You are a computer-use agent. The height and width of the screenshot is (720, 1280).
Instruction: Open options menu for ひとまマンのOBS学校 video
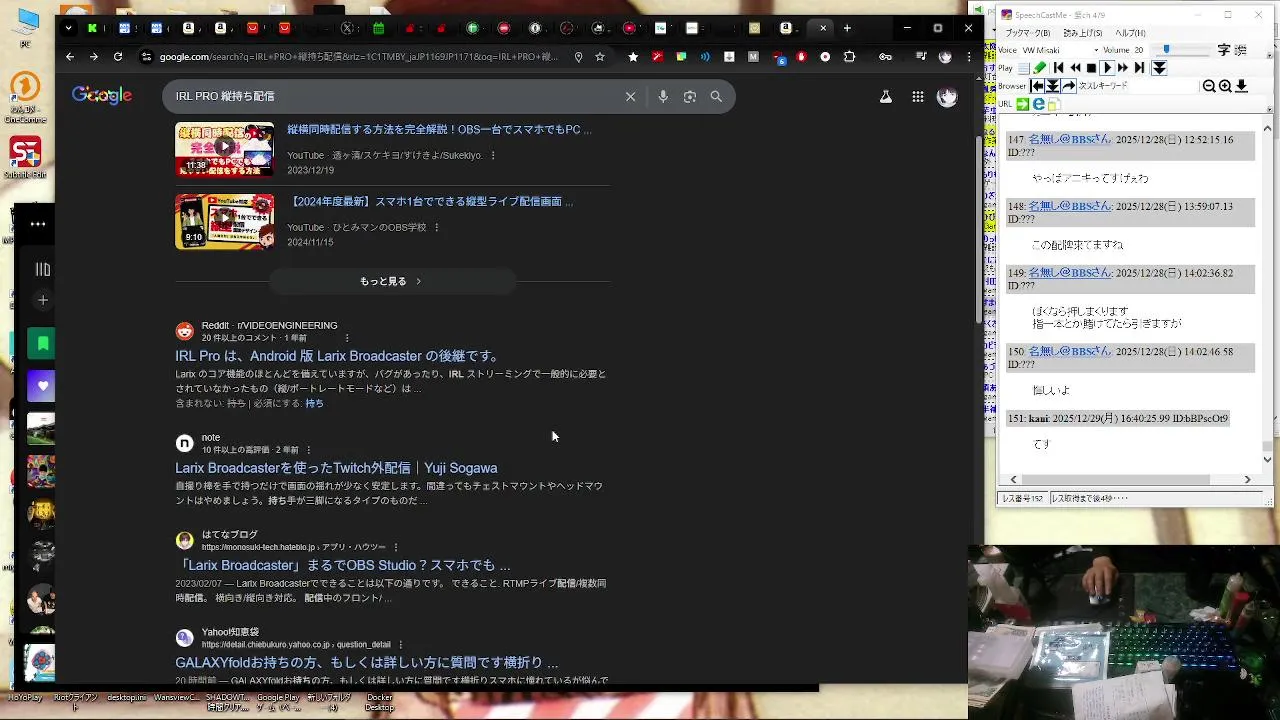[x=436, y=228]
